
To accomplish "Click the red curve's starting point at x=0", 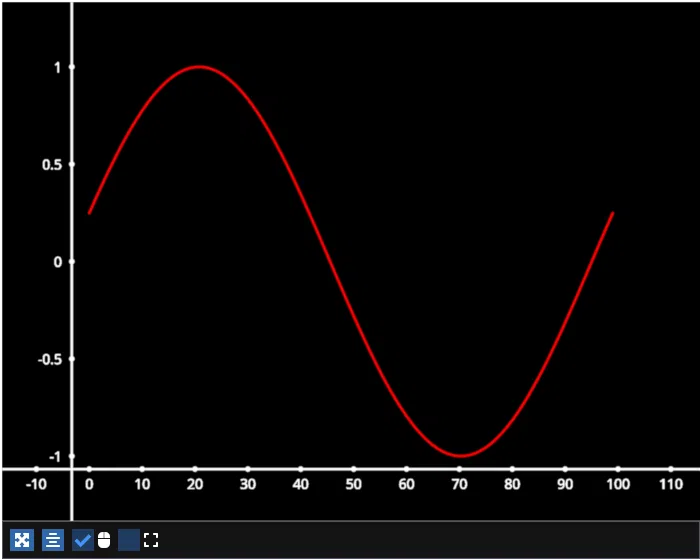I will [x=89, y=213].
